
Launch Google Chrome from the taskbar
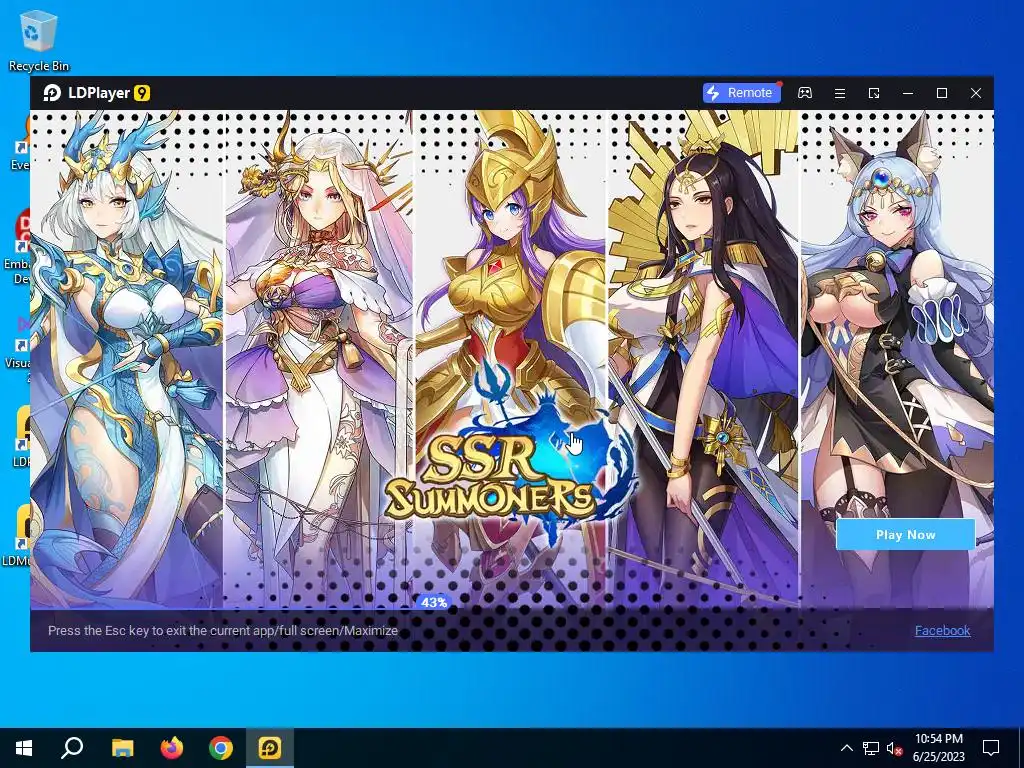[221, 748]
